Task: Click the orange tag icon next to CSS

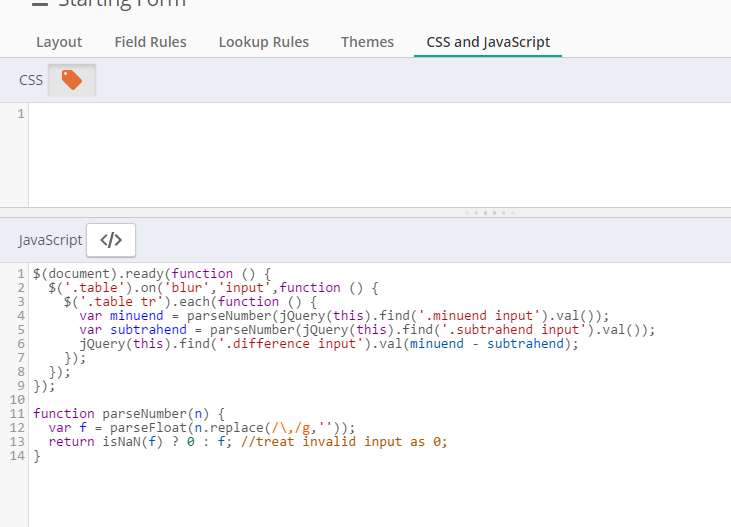Action: (72, 80)
